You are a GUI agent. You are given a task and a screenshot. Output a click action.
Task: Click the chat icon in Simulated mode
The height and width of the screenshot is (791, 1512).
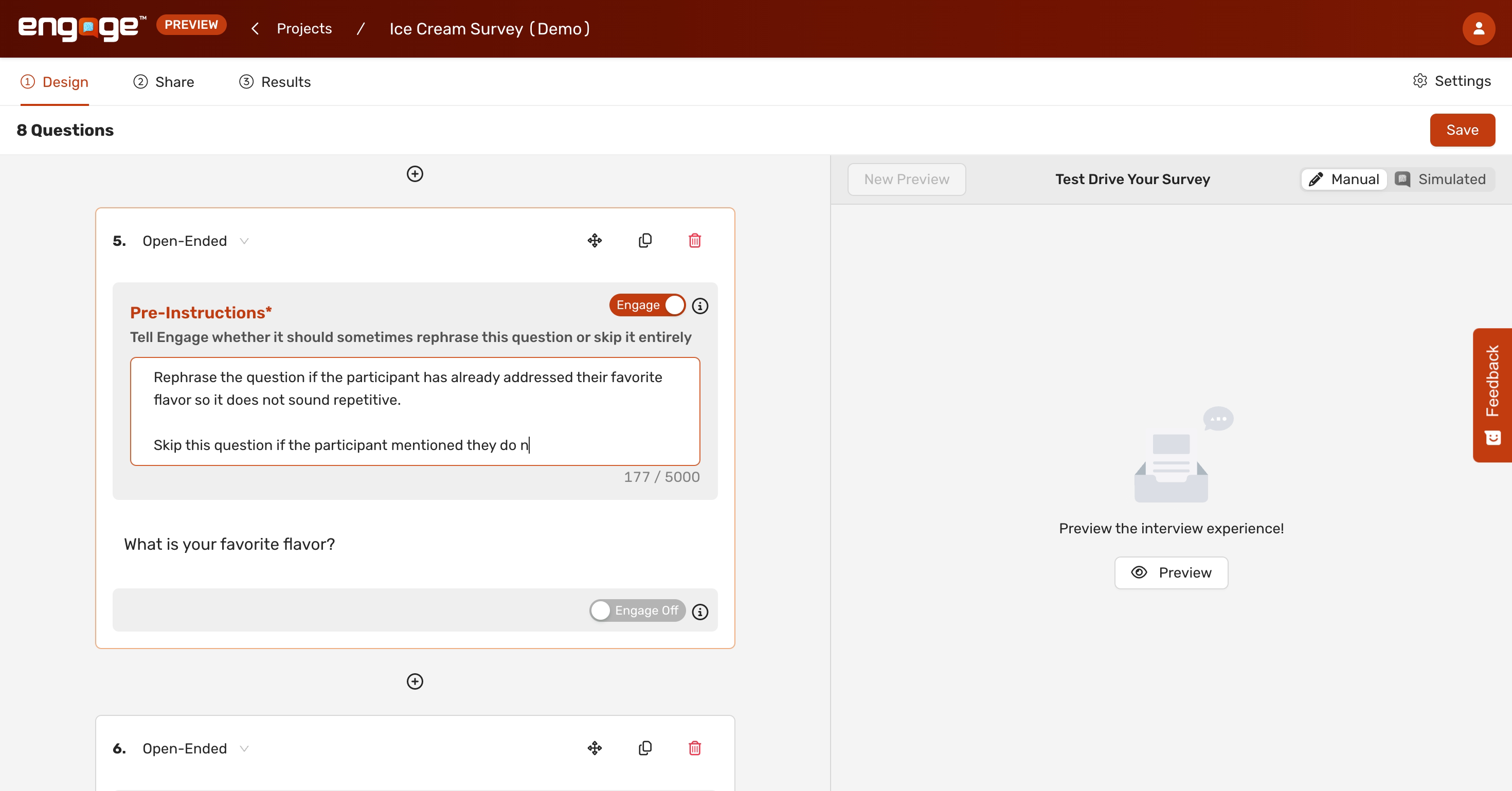(1403, 179)
